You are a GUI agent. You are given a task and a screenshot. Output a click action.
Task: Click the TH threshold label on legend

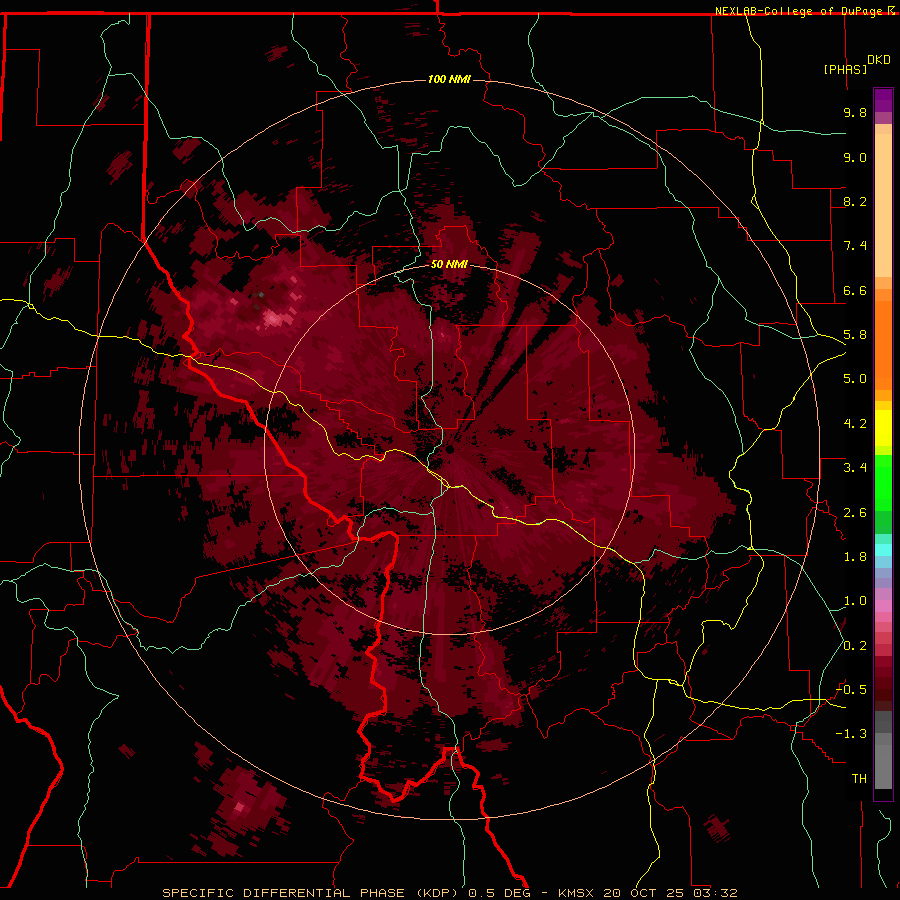pos(859,779)
